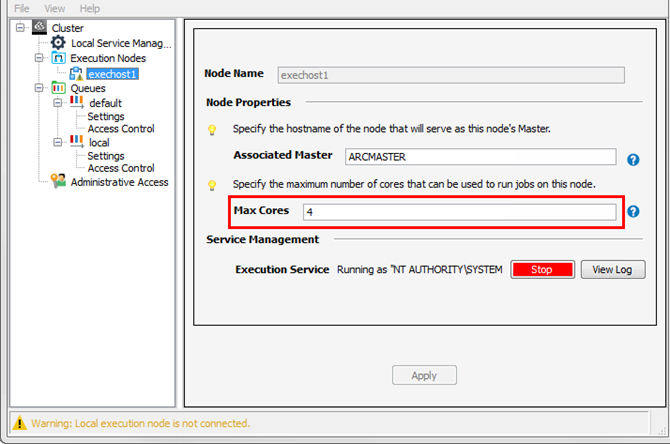670x444 pixels.
Task: Click the Associated Master input field
Action: (x=481, y=157)
